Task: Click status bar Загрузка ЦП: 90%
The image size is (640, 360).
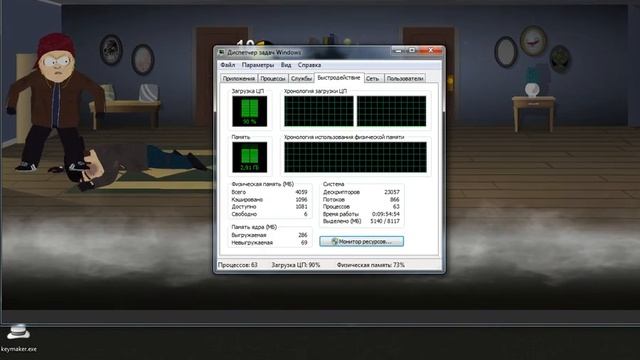Action: [296, 265]
